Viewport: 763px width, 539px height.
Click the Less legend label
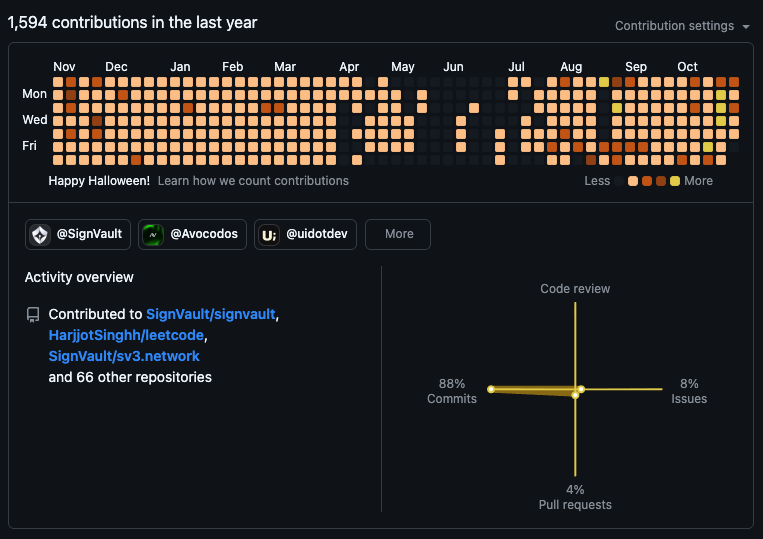(x=597, y=181)
